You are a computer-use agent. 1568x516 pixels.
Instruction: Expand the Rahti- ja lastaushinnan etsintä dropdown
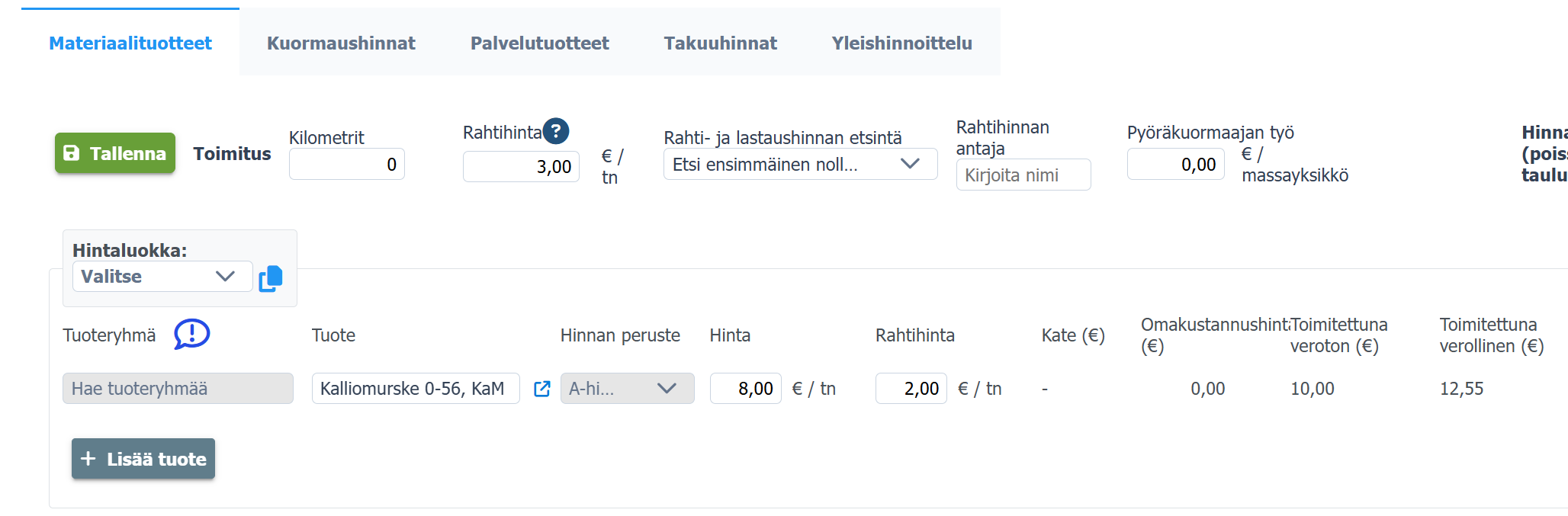point(800,165)
